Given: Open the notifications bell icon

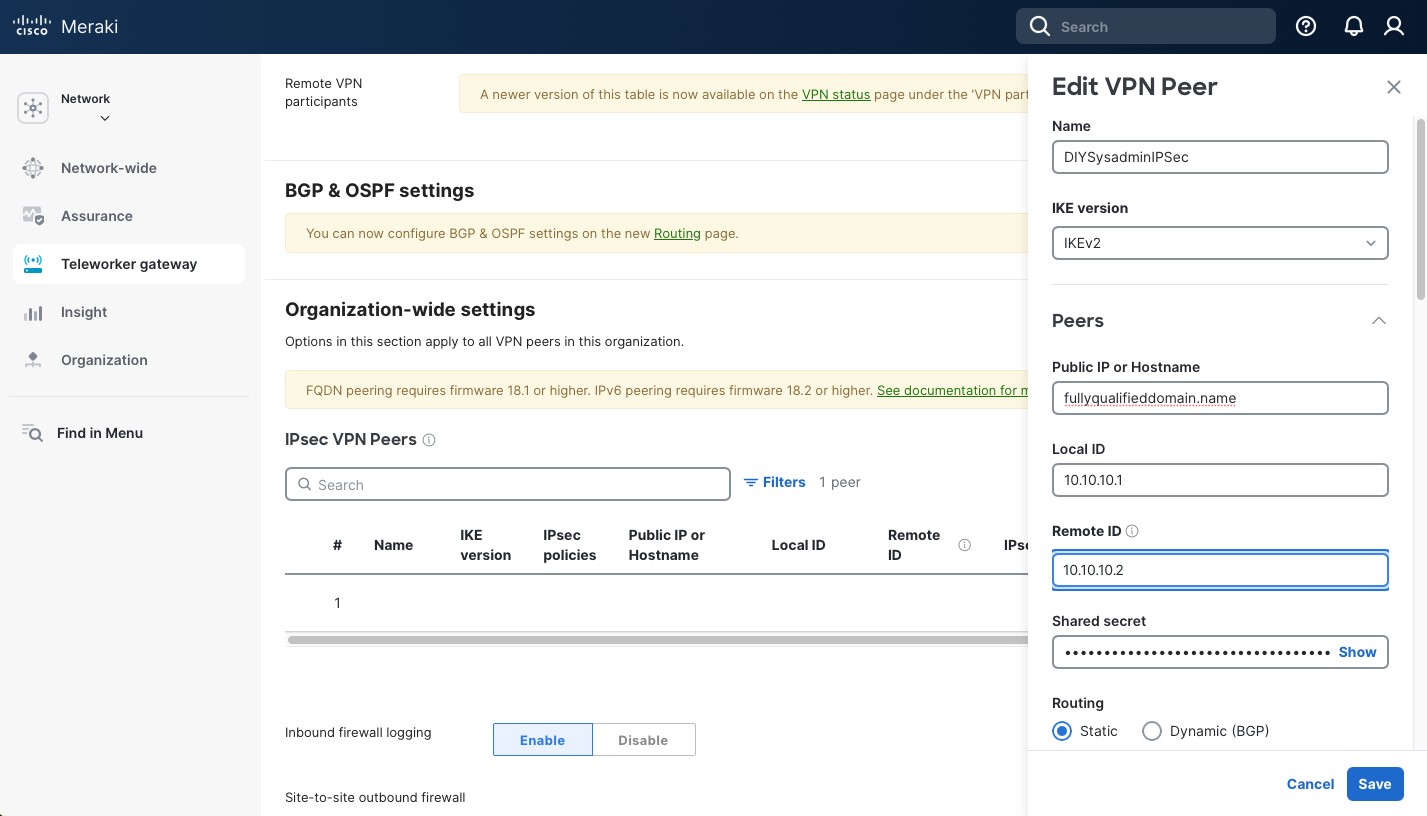Looking at the screenshot, I should 1353,27.
